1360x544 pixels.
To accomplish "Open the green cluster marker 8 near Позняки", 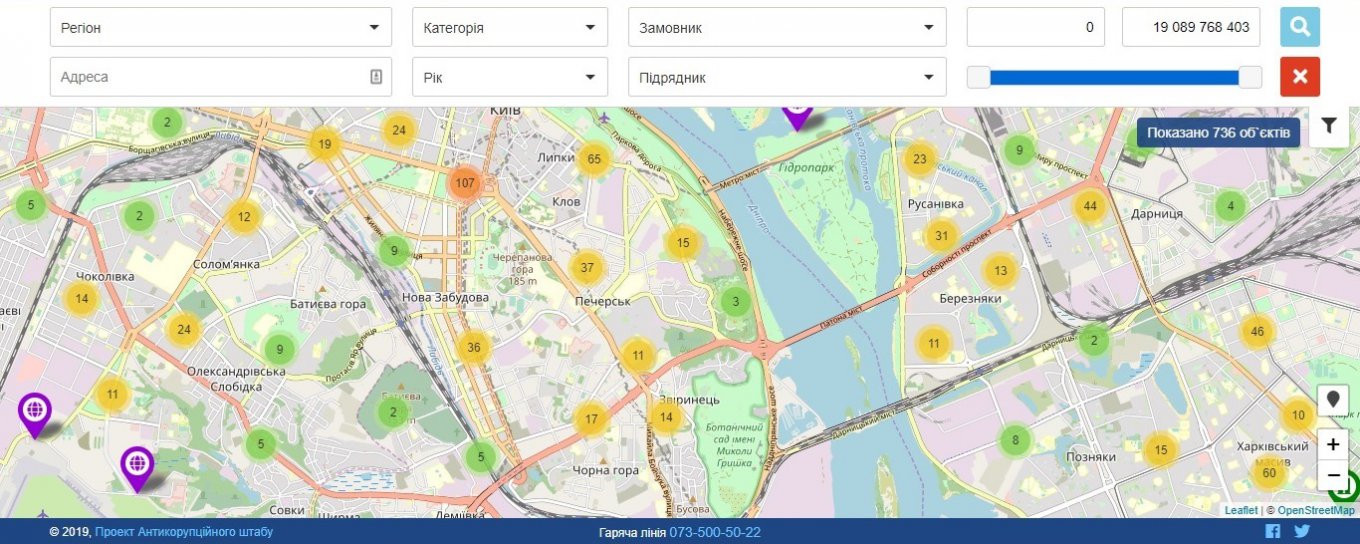I will [x=1015, y=440].
